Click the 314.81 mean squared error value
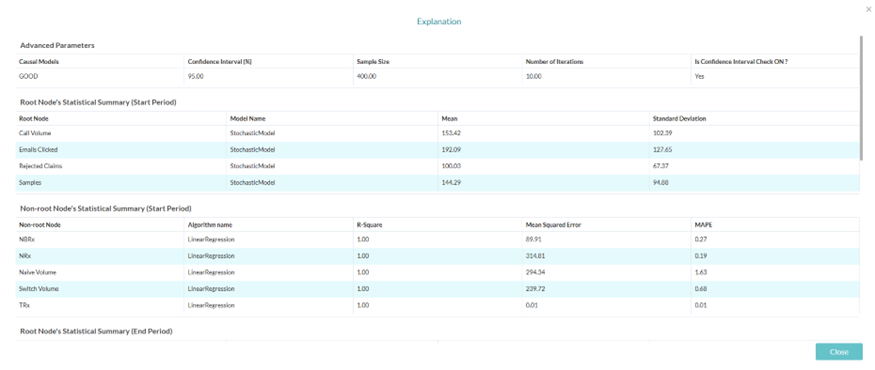The image size is (875, 370). (535, 256)
